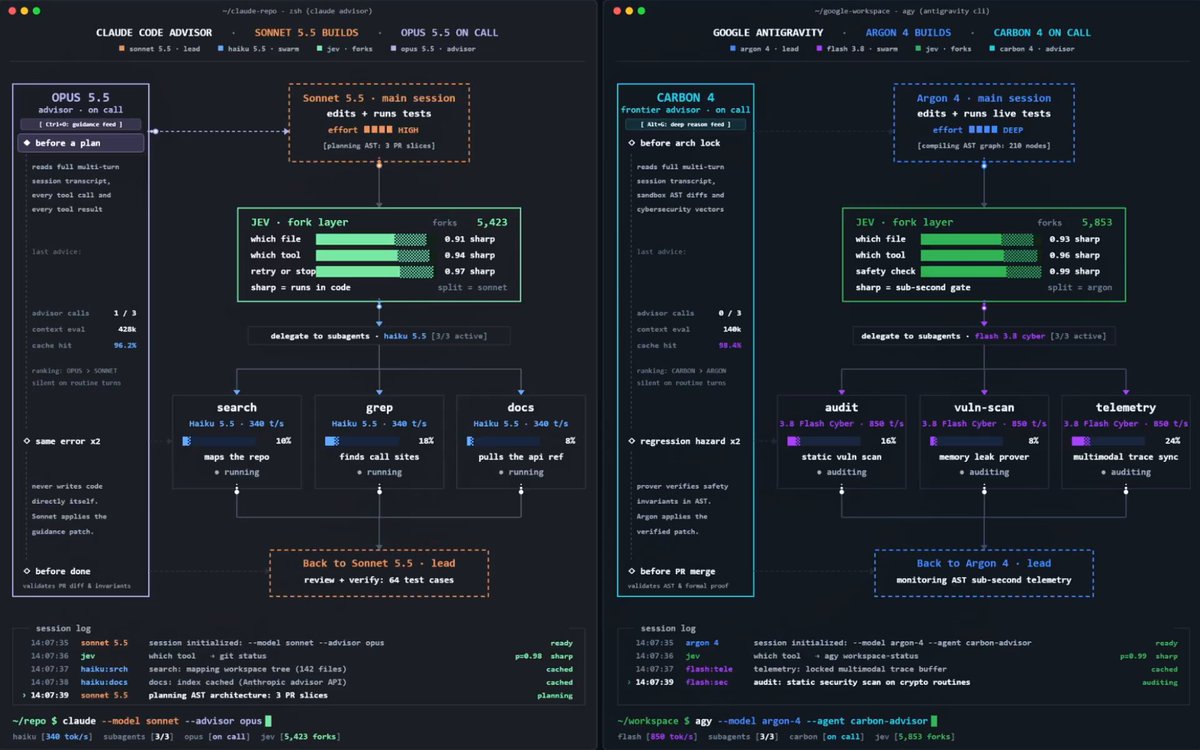Click the cache hit 96.2% value
Viewport: 1200px width, 750px height.
pos(125,345)
